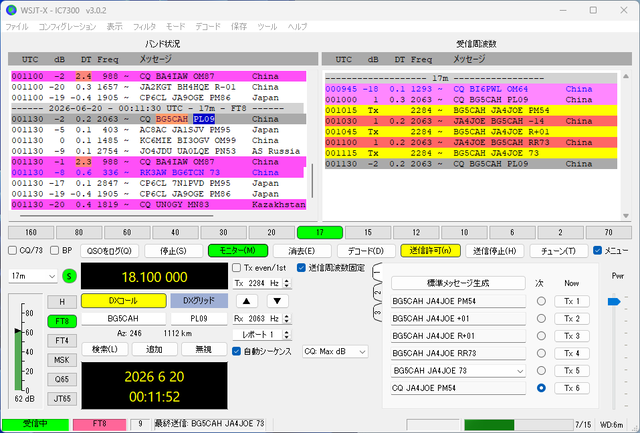Select 次 radio button for Tx 1

[x=541, y=301]
